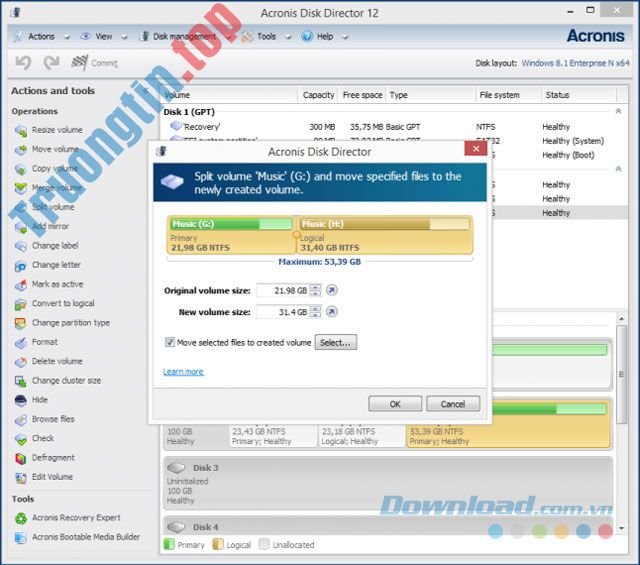
Task: Choose the Delete volume icon
Action: coord(20,362)
